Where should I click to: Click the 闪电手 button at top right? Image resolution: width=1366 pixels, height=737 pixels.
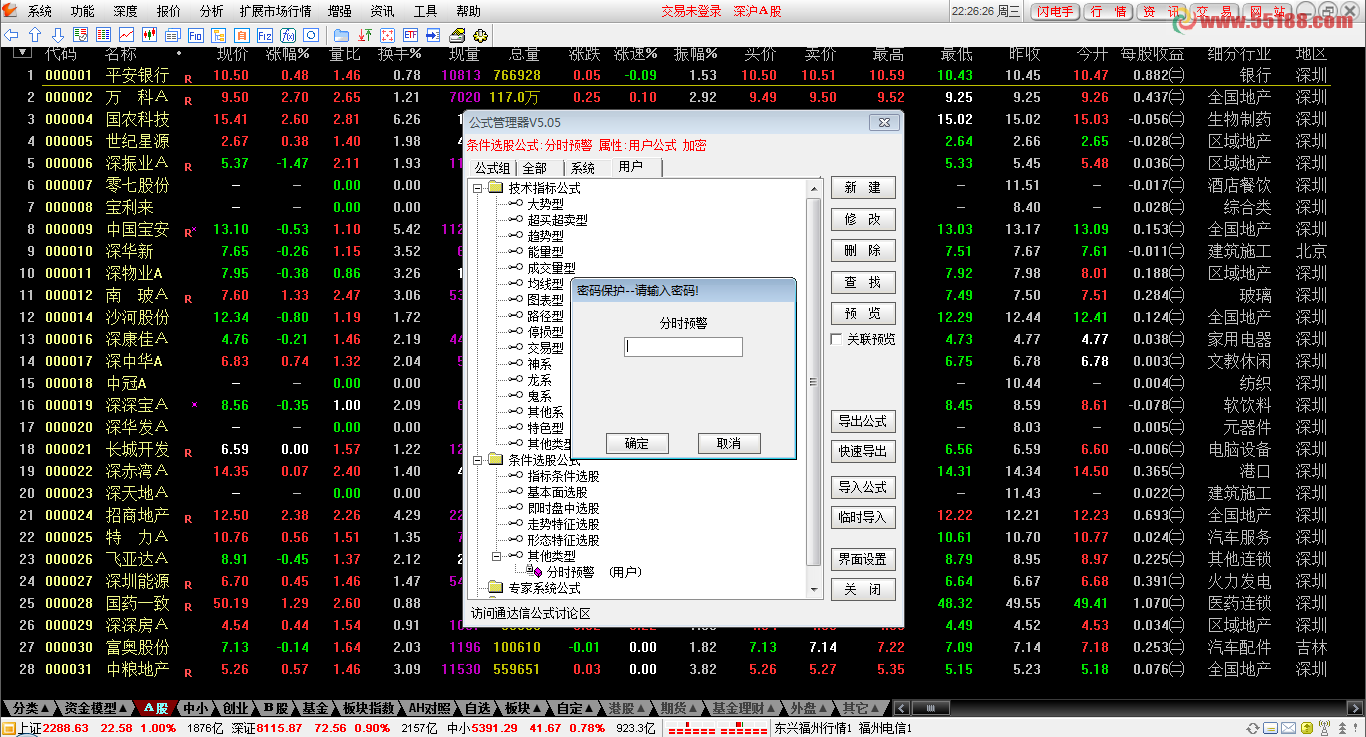1054,12
